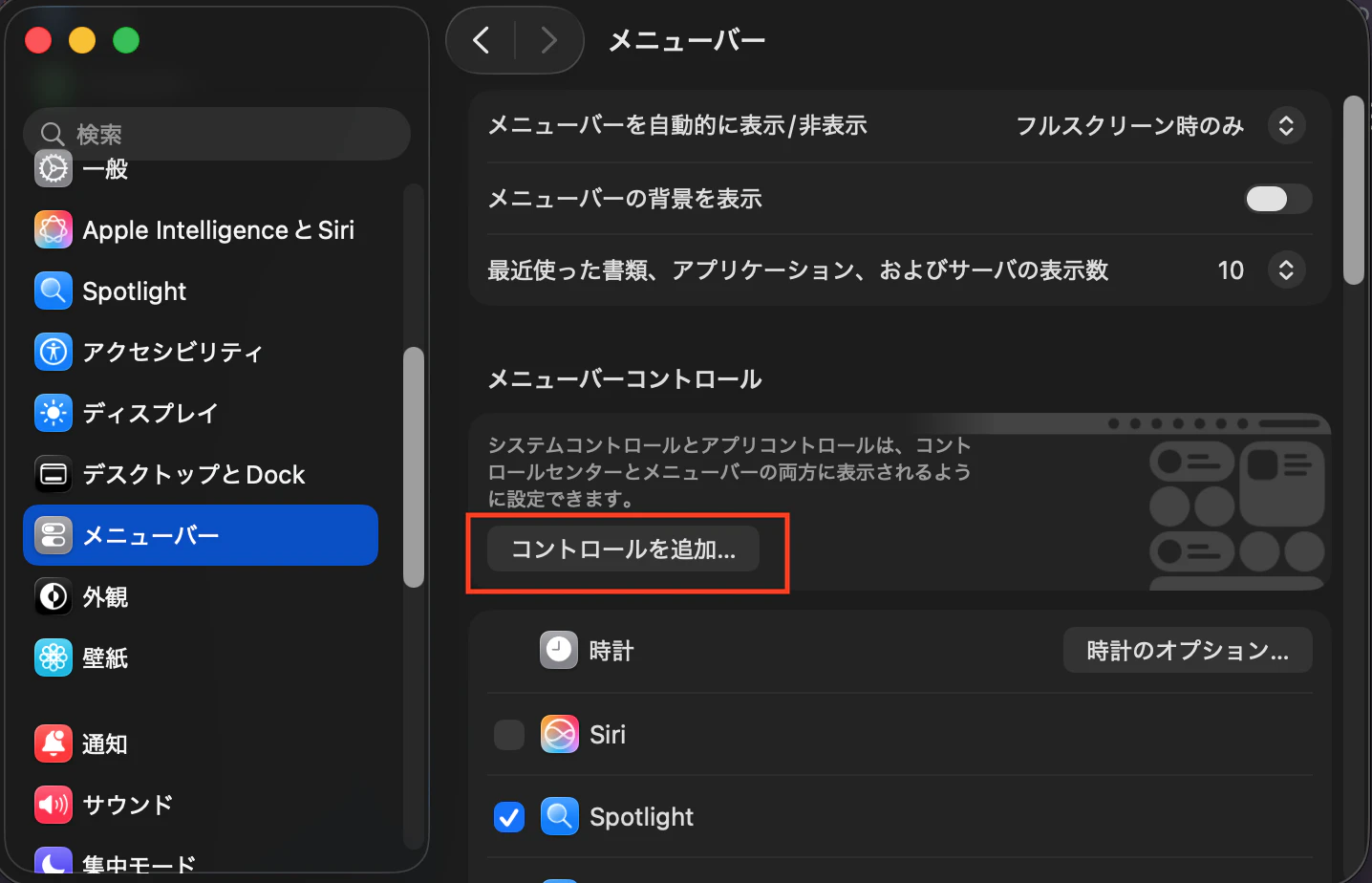Select メニューバー item in sidebar
This screenshot has width=1372, height=883.
[201, 535]
